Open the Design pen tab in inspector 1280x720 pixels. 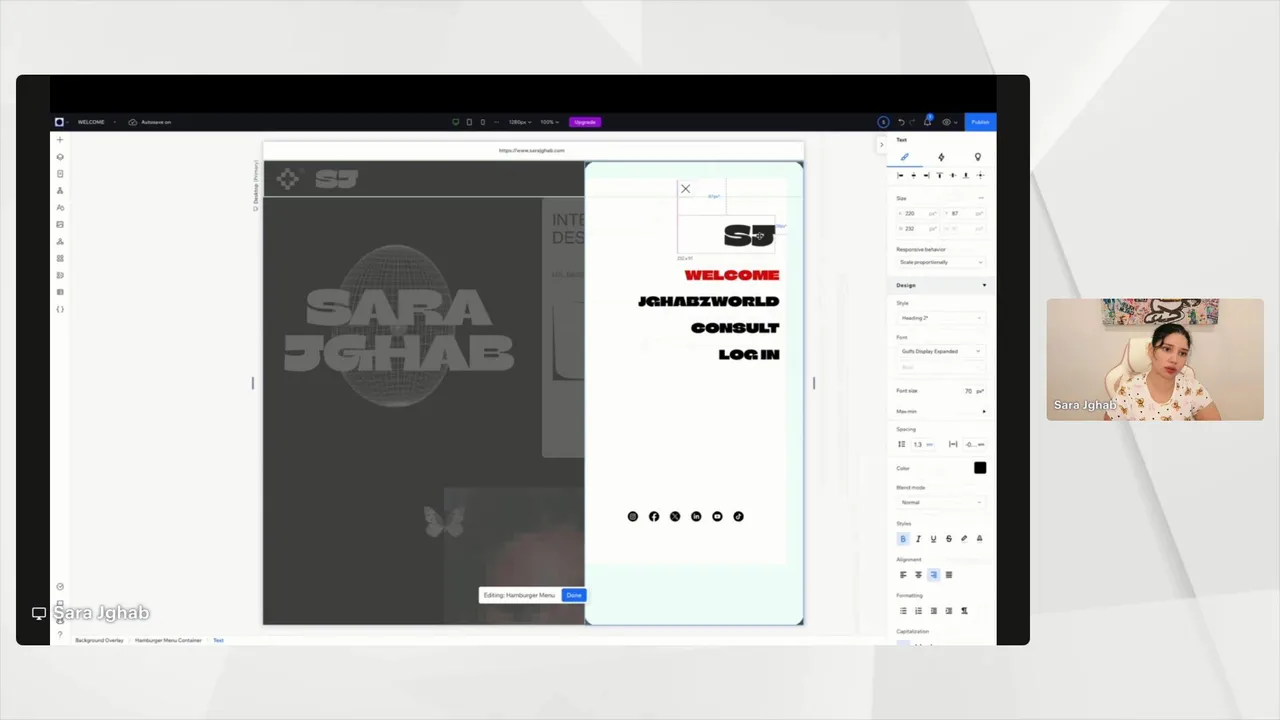pos(904,157)
